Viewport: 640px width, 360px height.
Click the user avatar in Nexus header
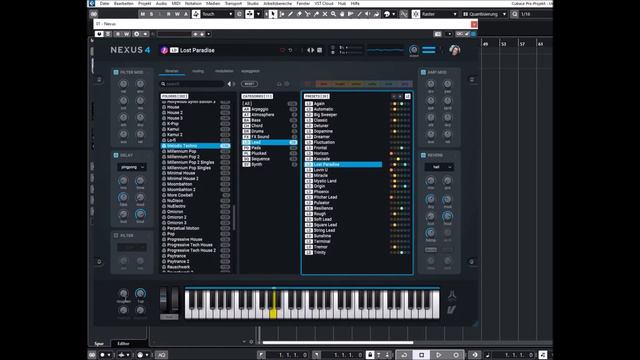[x=454, y=50]
